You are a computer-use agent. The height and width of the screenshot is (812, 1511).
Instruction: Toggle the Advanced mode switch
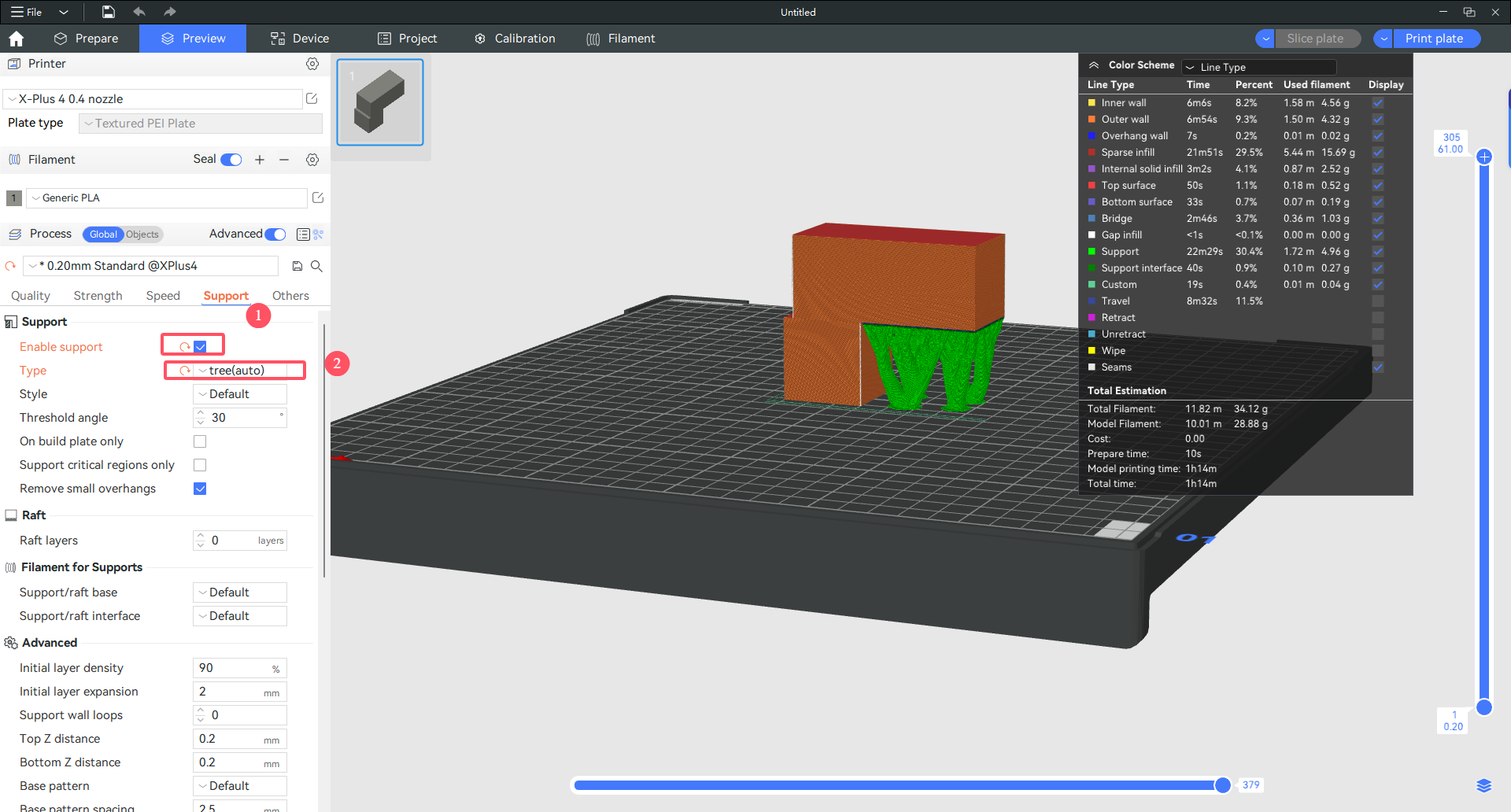(275, 234)
